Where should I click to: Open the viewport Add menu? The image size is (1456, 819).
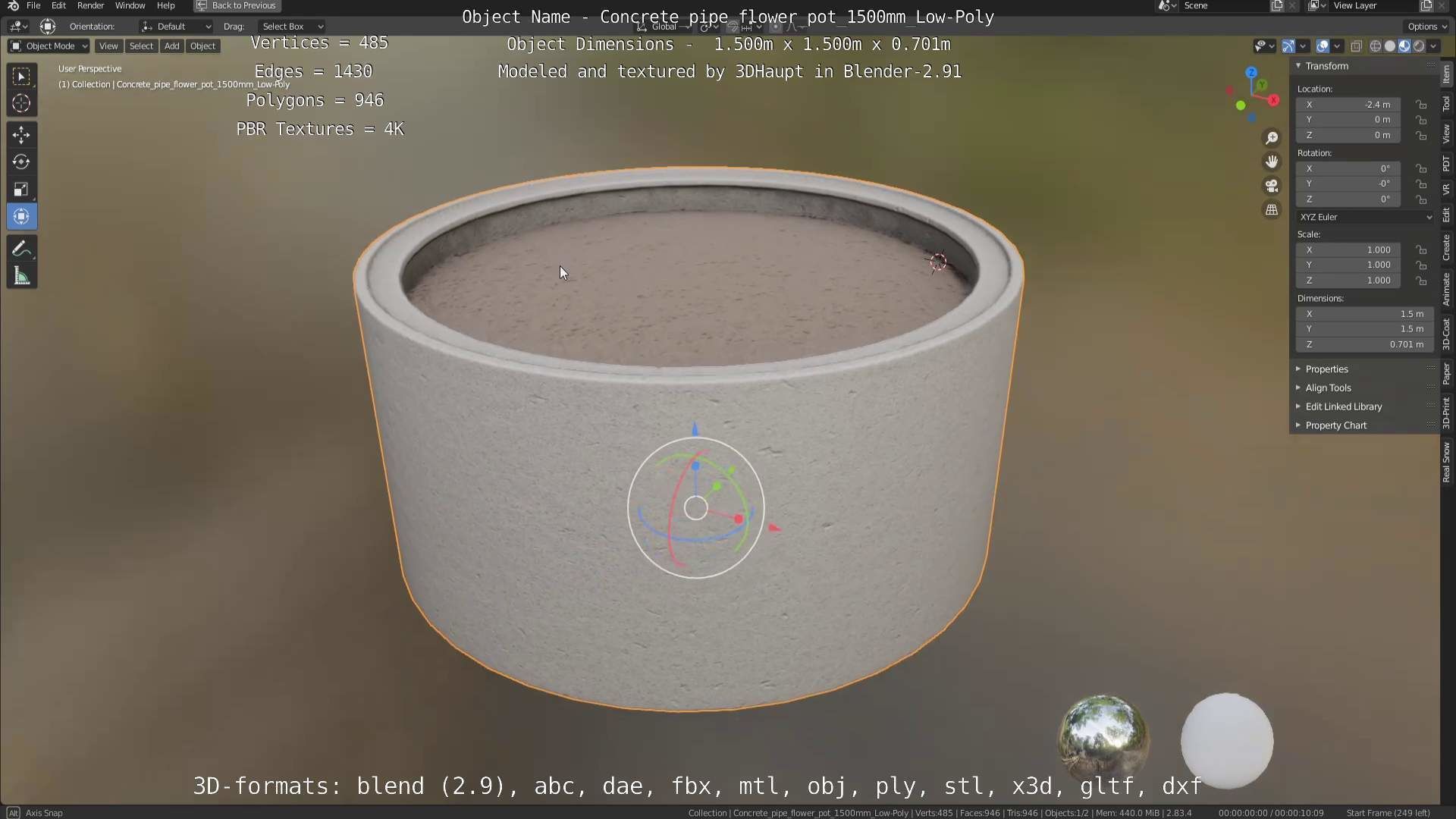click(x=172, y=46)
